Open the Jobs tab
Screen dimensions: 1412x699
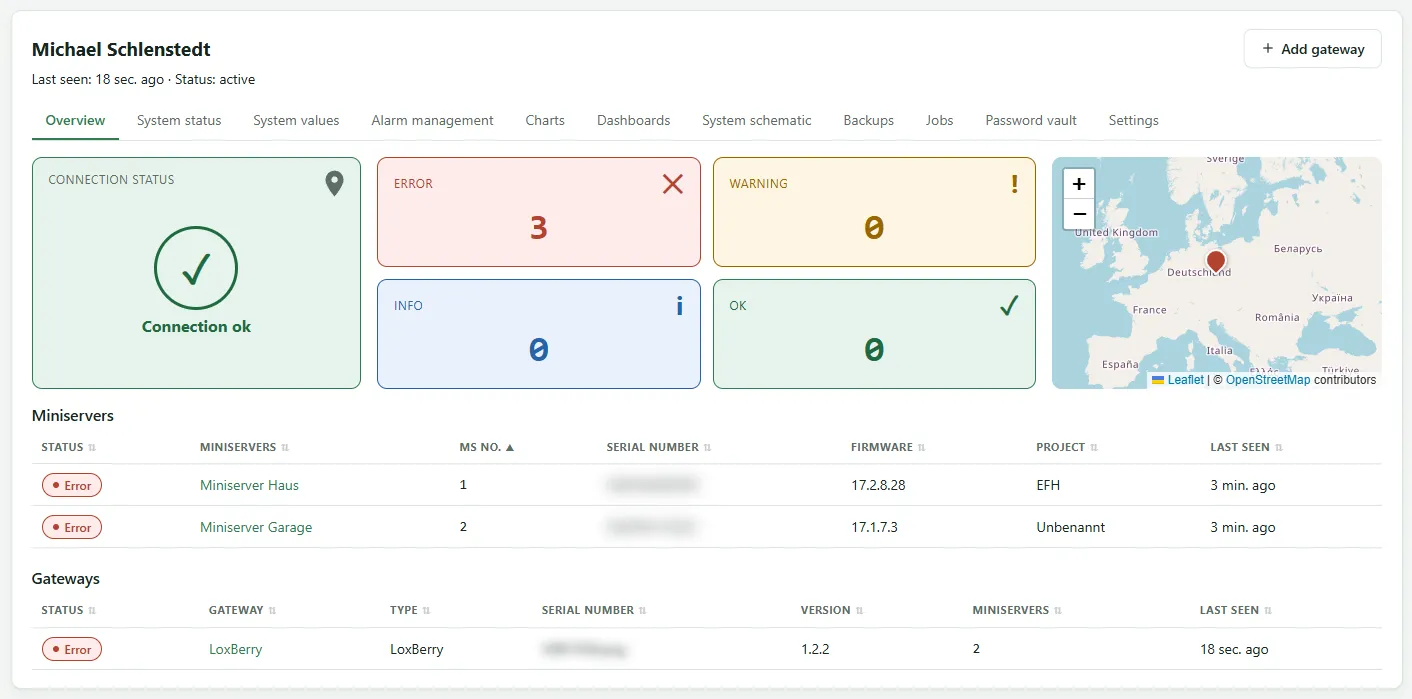pos(939,120)
